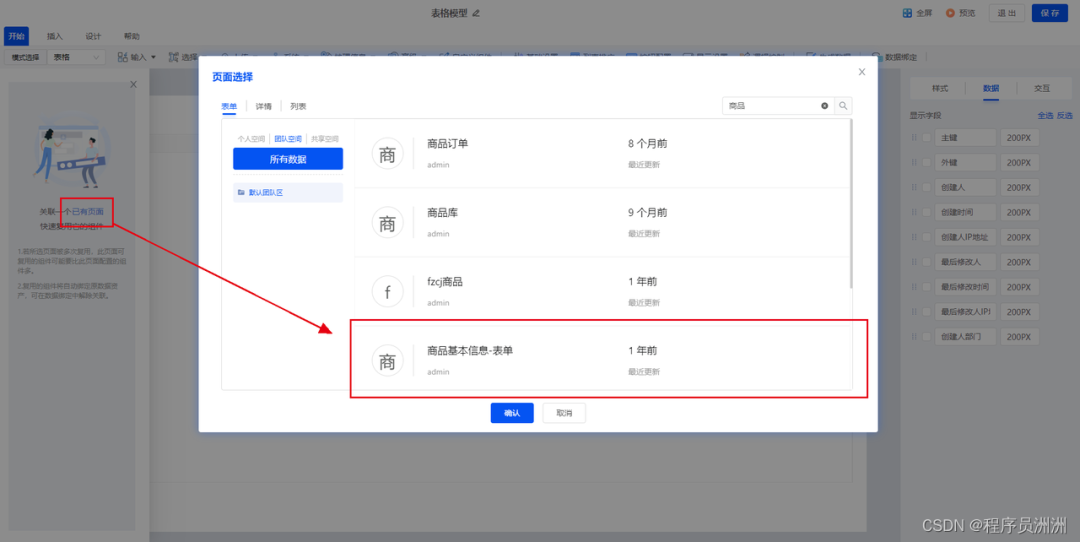The width and height of the screenshot is (1080, 542).
Task: Select the fzcj商品 row title
Action: pyautogui.click(x=445, y=282)
